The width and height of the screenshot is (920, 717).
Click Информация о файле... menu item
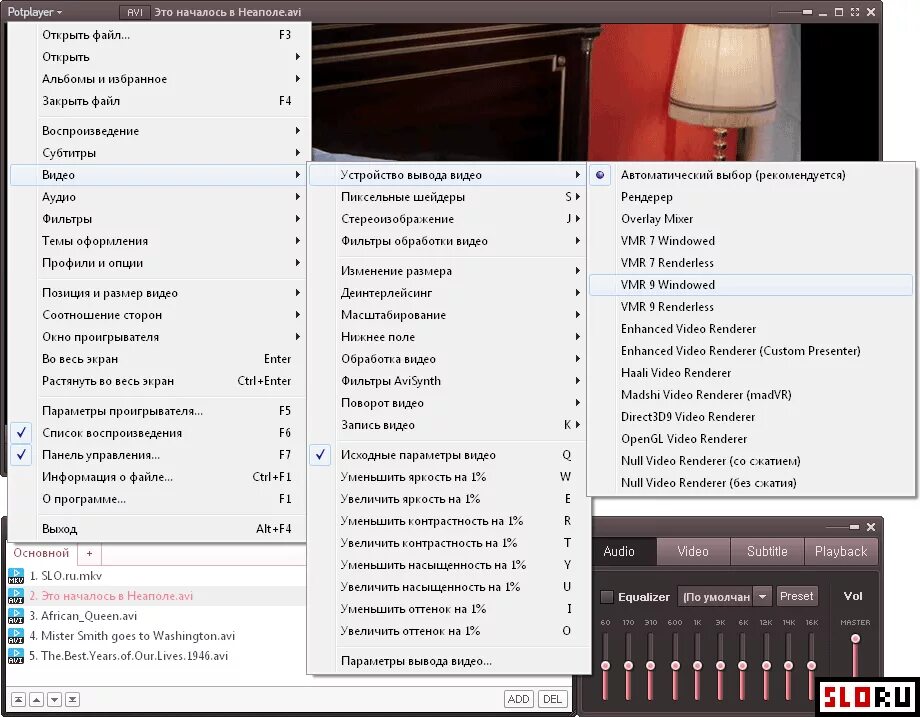click(x=157, y=477)
